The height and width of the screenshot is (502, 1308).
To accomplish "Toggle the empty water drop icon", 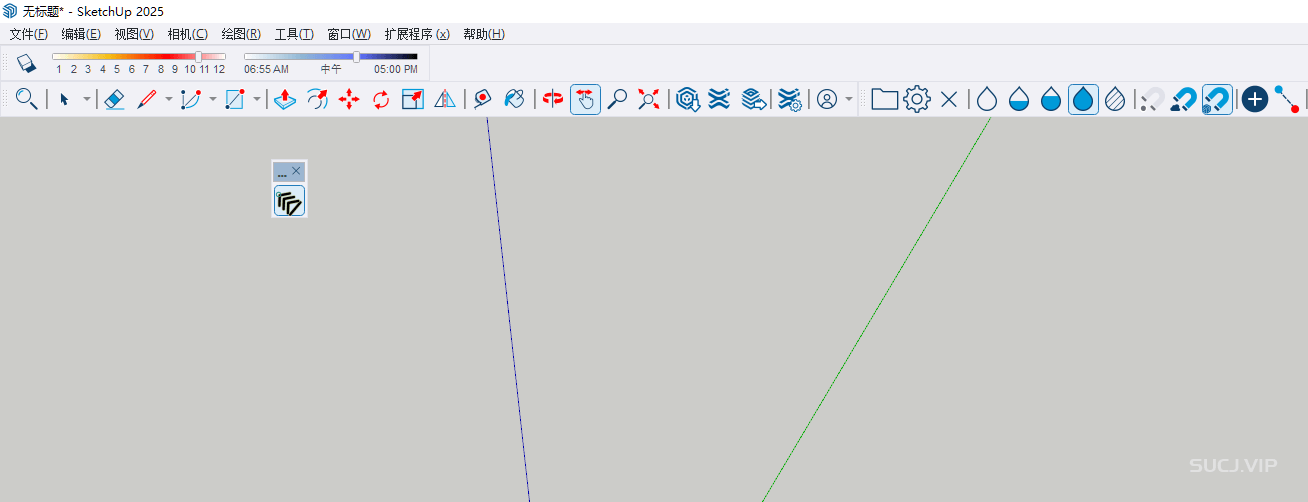I will [x=987, y=99].
